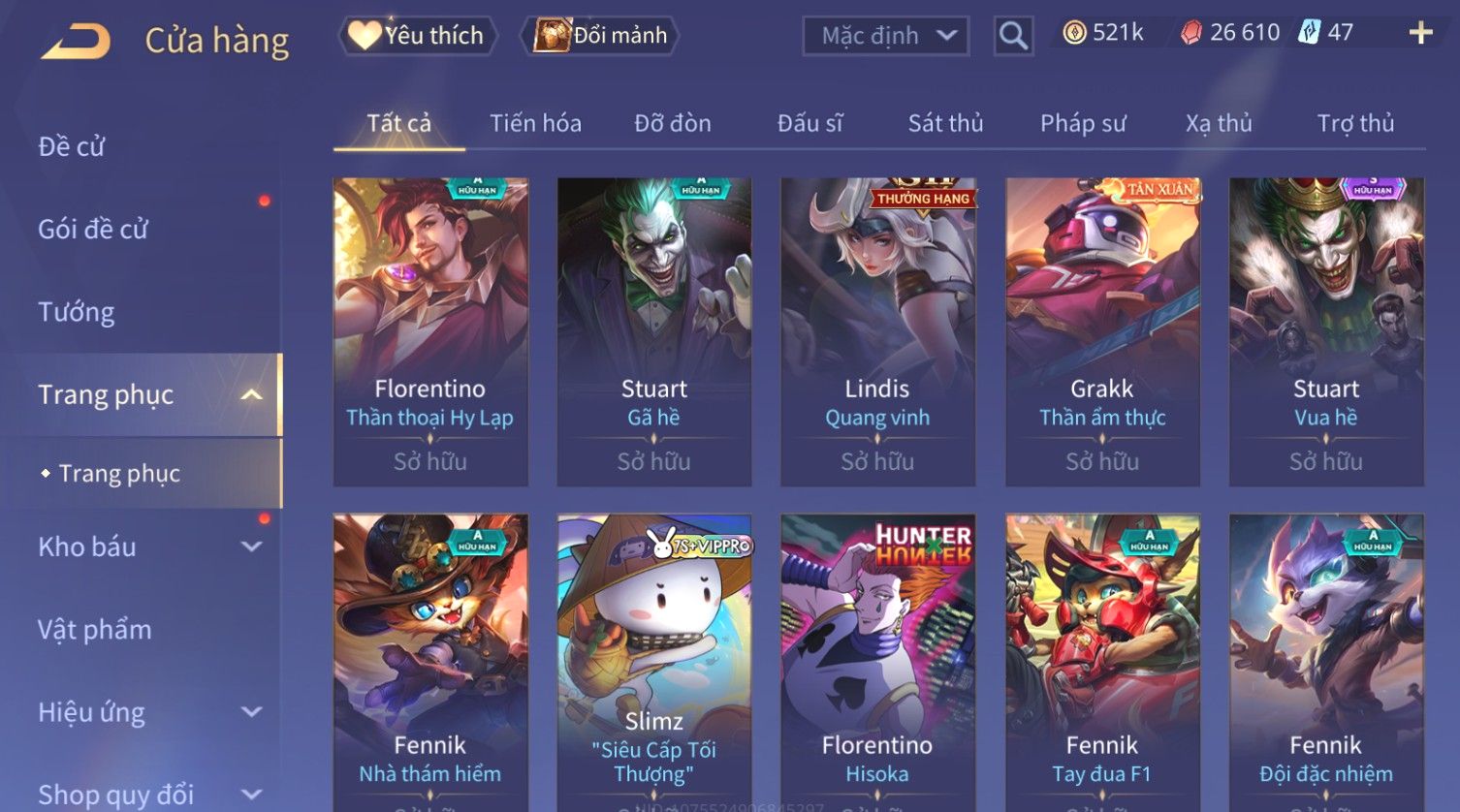This screenshot has height=812, width=1460.
Task: Open Yêu thích heart favorites
Action: [417, 36]
